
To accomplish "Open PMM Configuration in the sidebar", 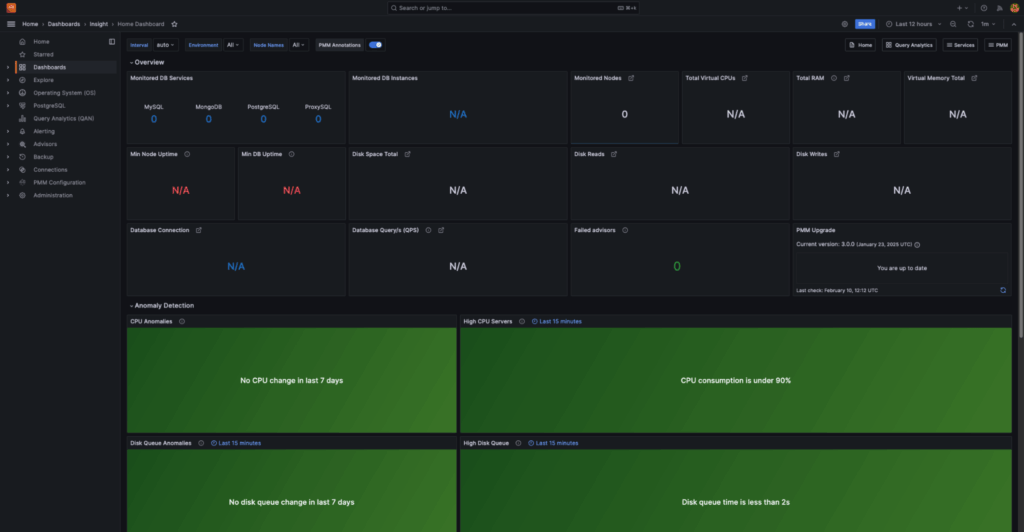I will [x=59, y=183].
